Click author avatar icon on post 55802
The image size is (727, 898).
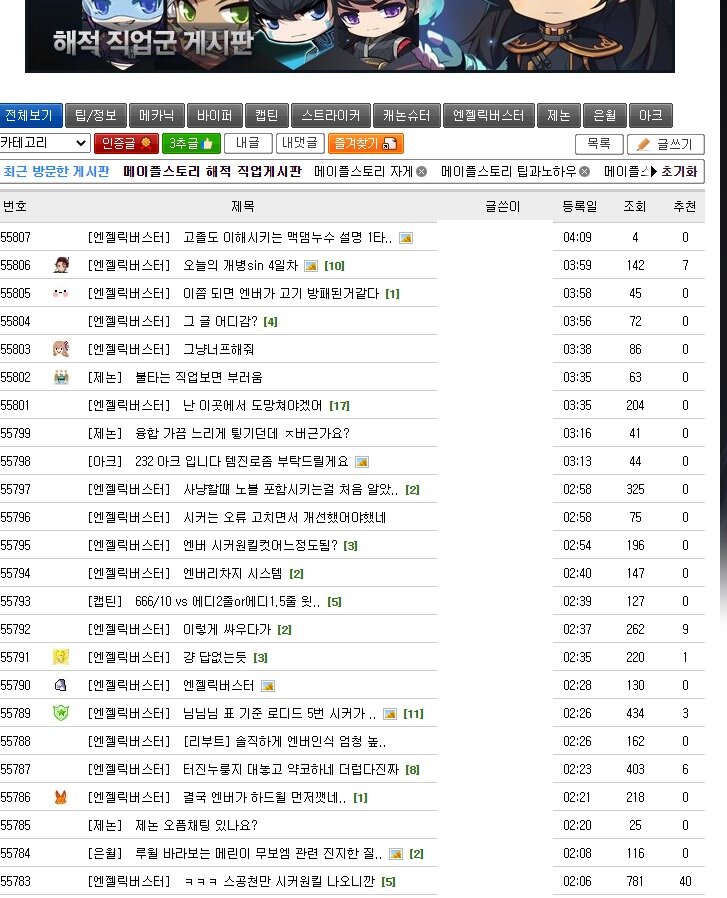point(61,377)
